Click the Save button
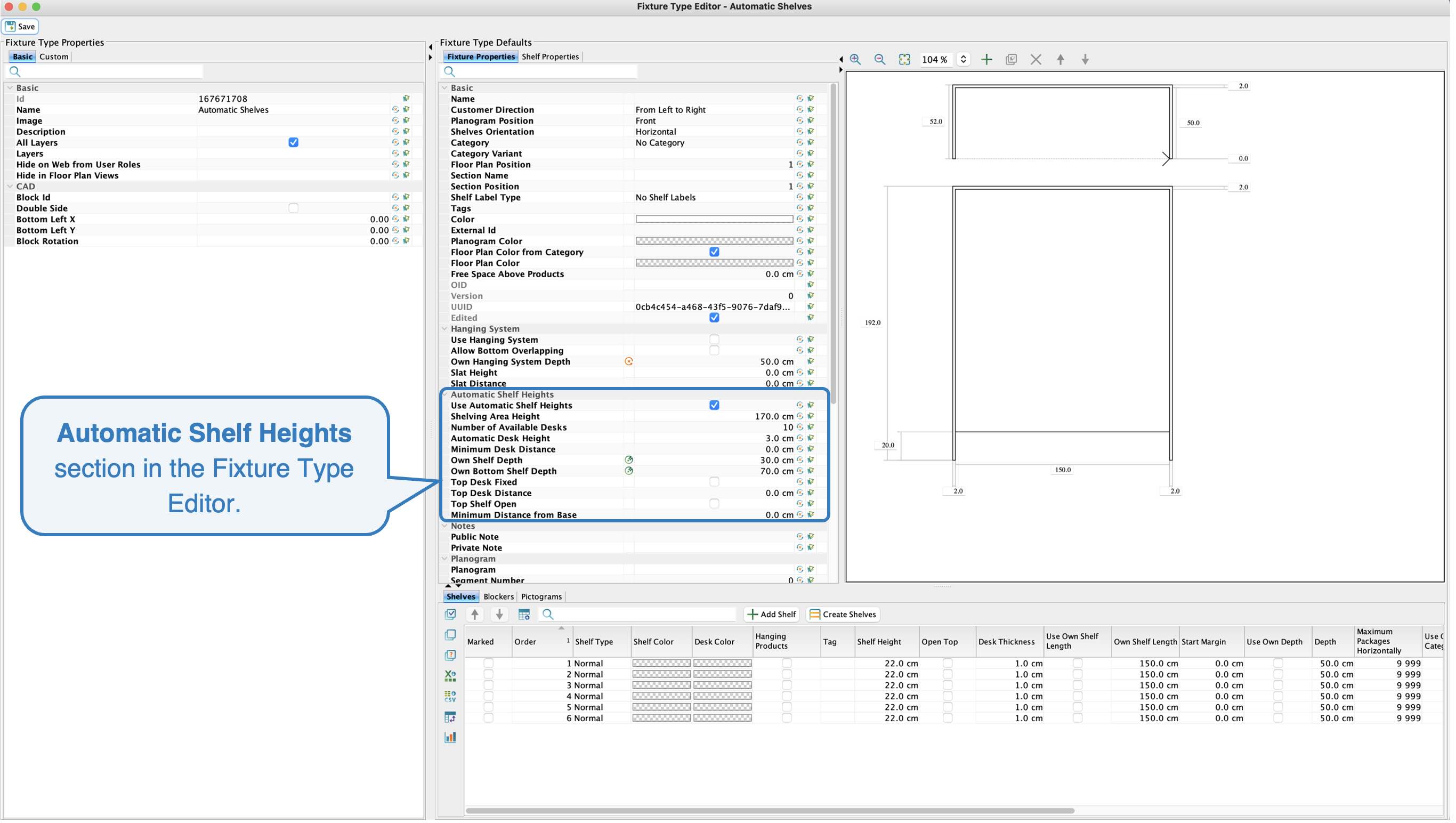The width and height of the screenshot is (1456, 823). [20, 27]
